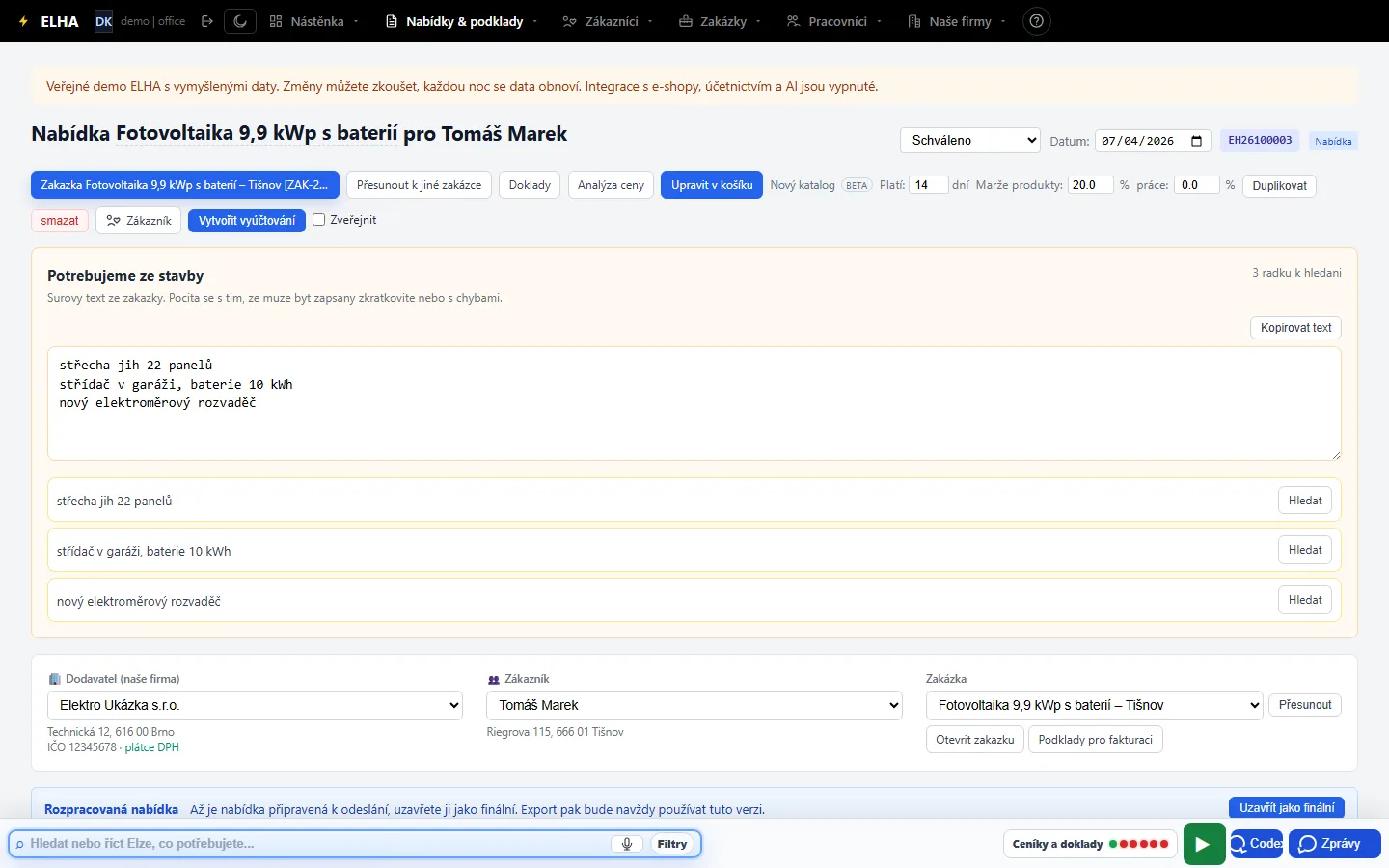Expand the Dodavatel Elektro Ukázka s.r.o. dropdown
Screen dimensions: 1389x868
point(255,705)
